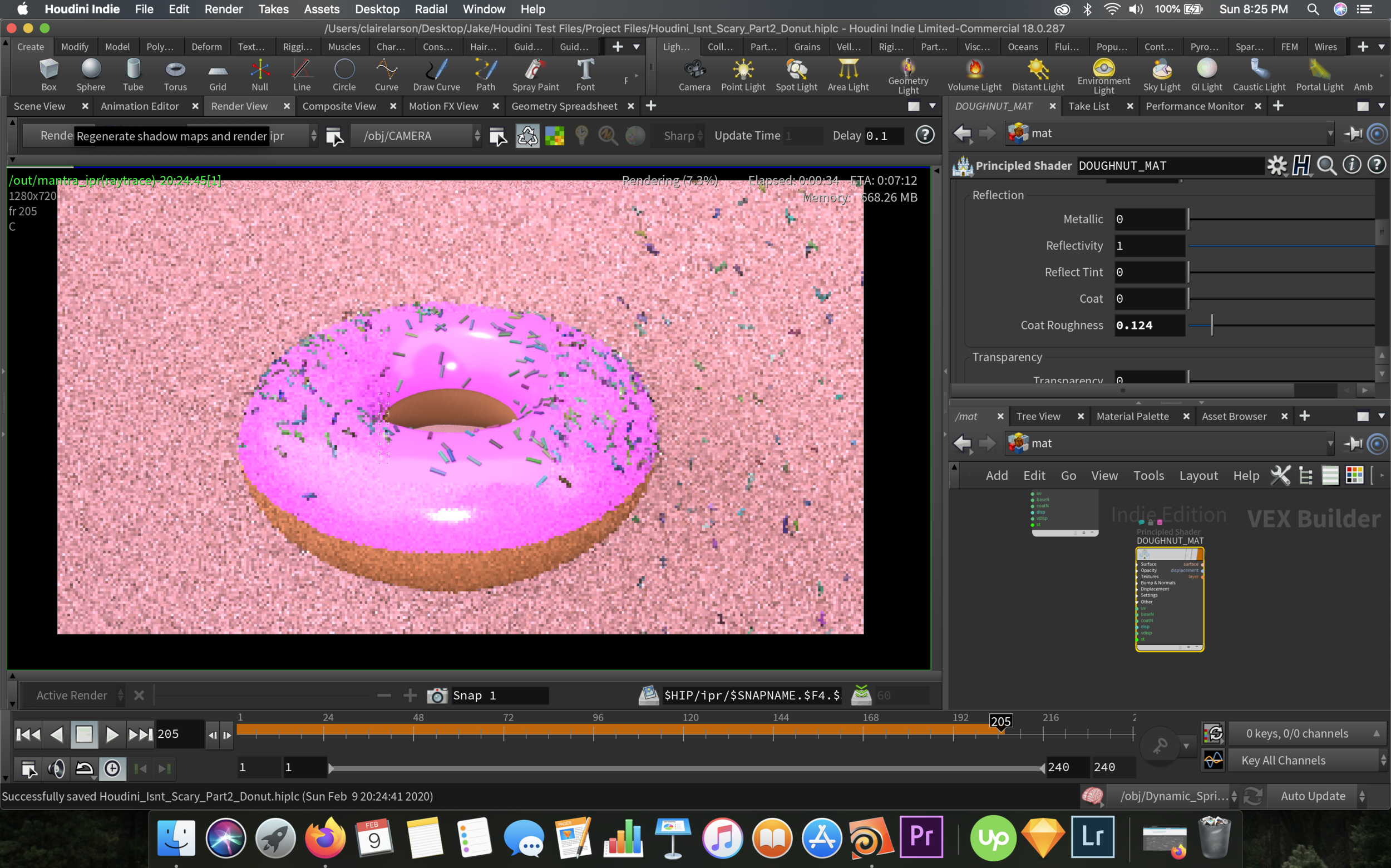The image size is (1391, 868).
Task: Open the /obj/Dynamic_Spri... path dropdown
Action: (x=1174, y=796)
